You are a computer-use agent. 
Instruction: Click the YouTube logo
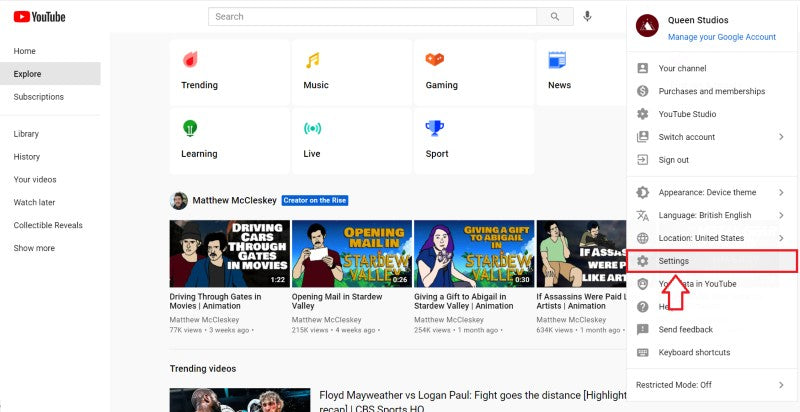39,16
